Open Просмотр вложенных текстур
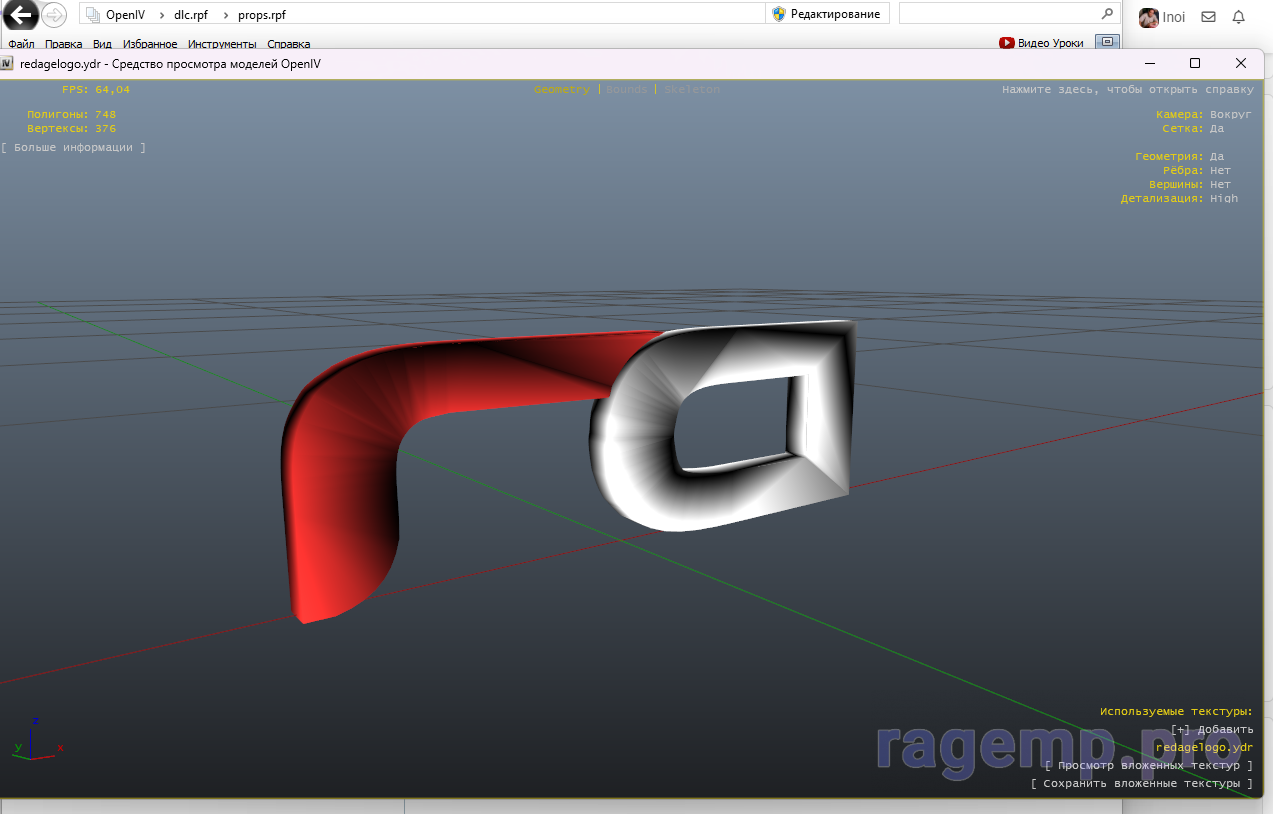 (1149, 765)
